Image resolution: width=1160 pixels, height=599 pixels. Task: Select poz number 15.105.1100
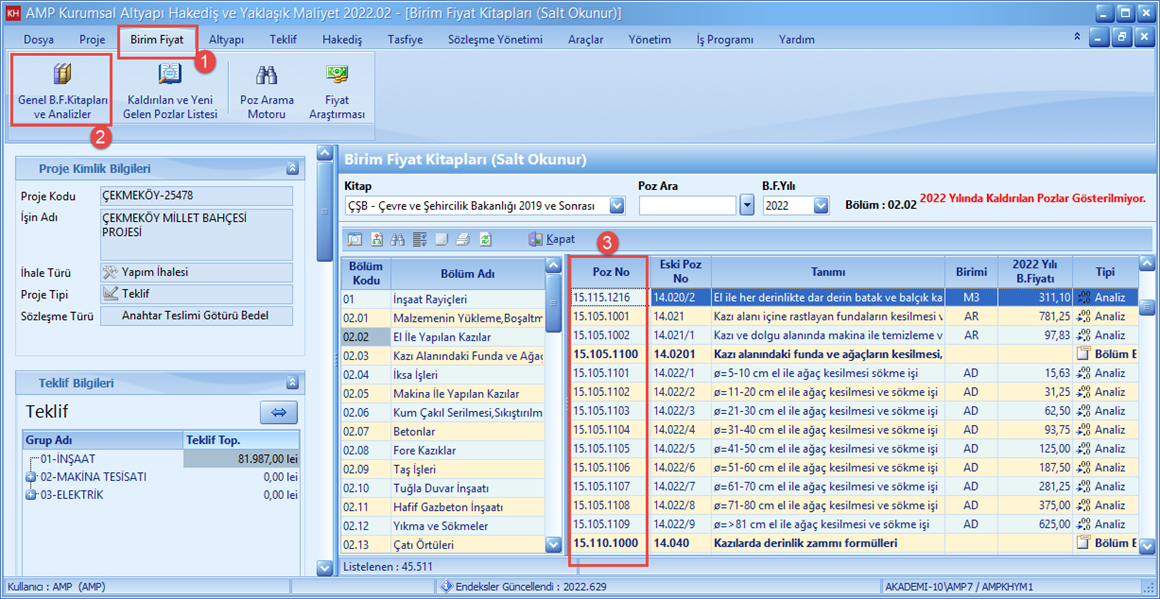[610, 353]
